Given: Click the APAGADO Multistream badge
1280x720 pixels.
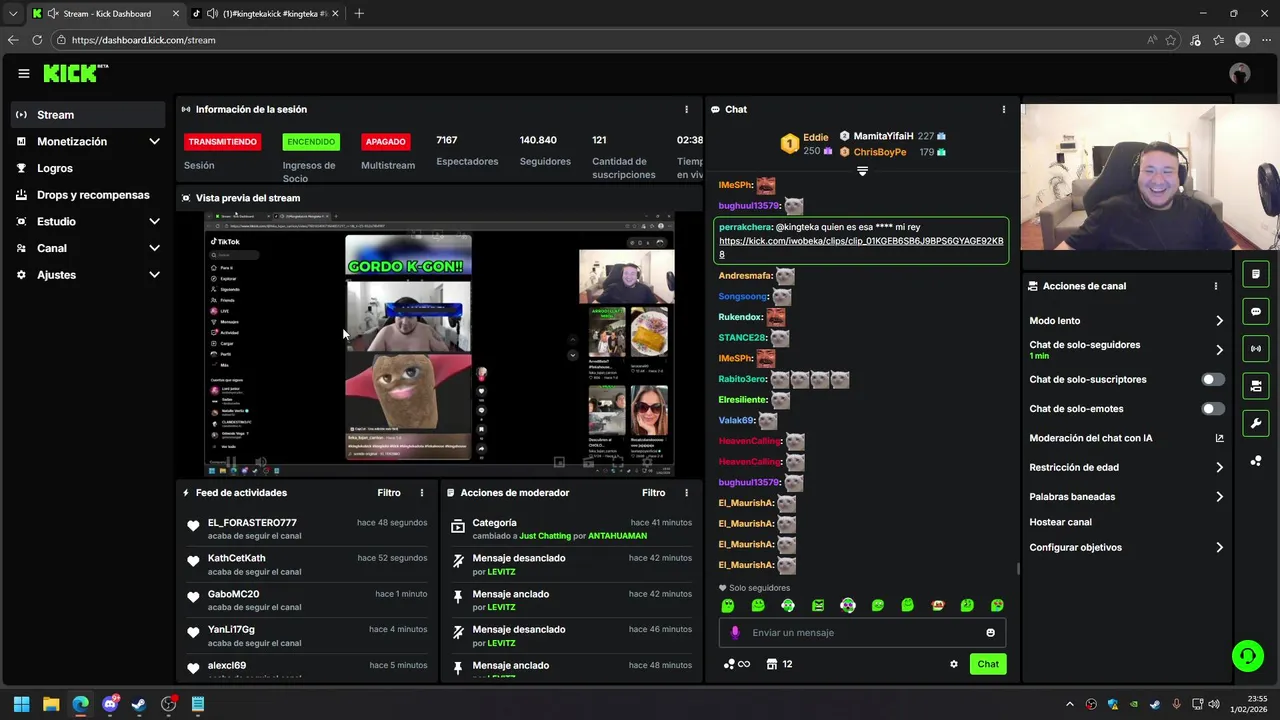Looking at the screenshot, I should point(386,142).
